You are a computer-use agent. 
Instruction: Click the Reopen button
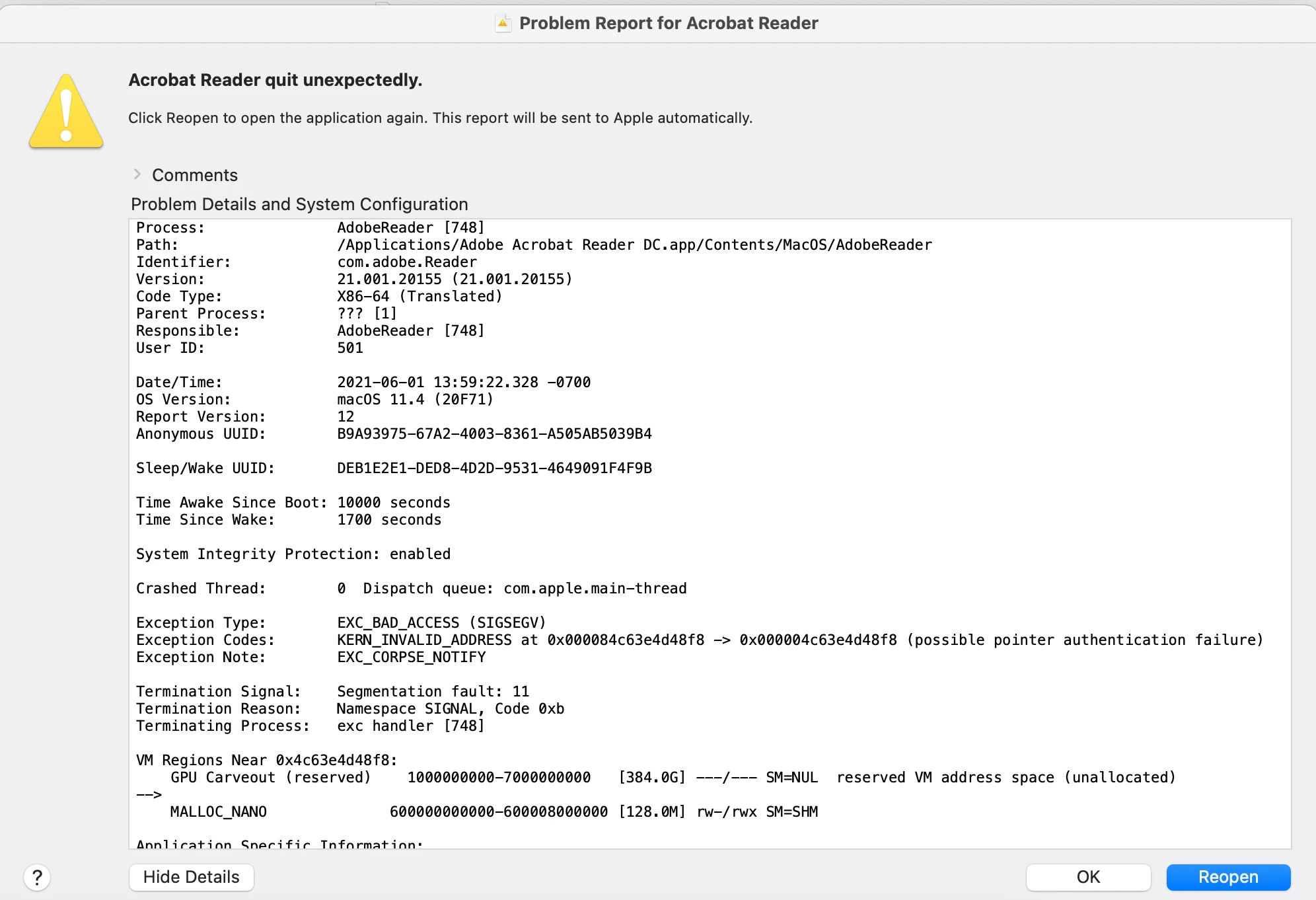pos(1228,877)
